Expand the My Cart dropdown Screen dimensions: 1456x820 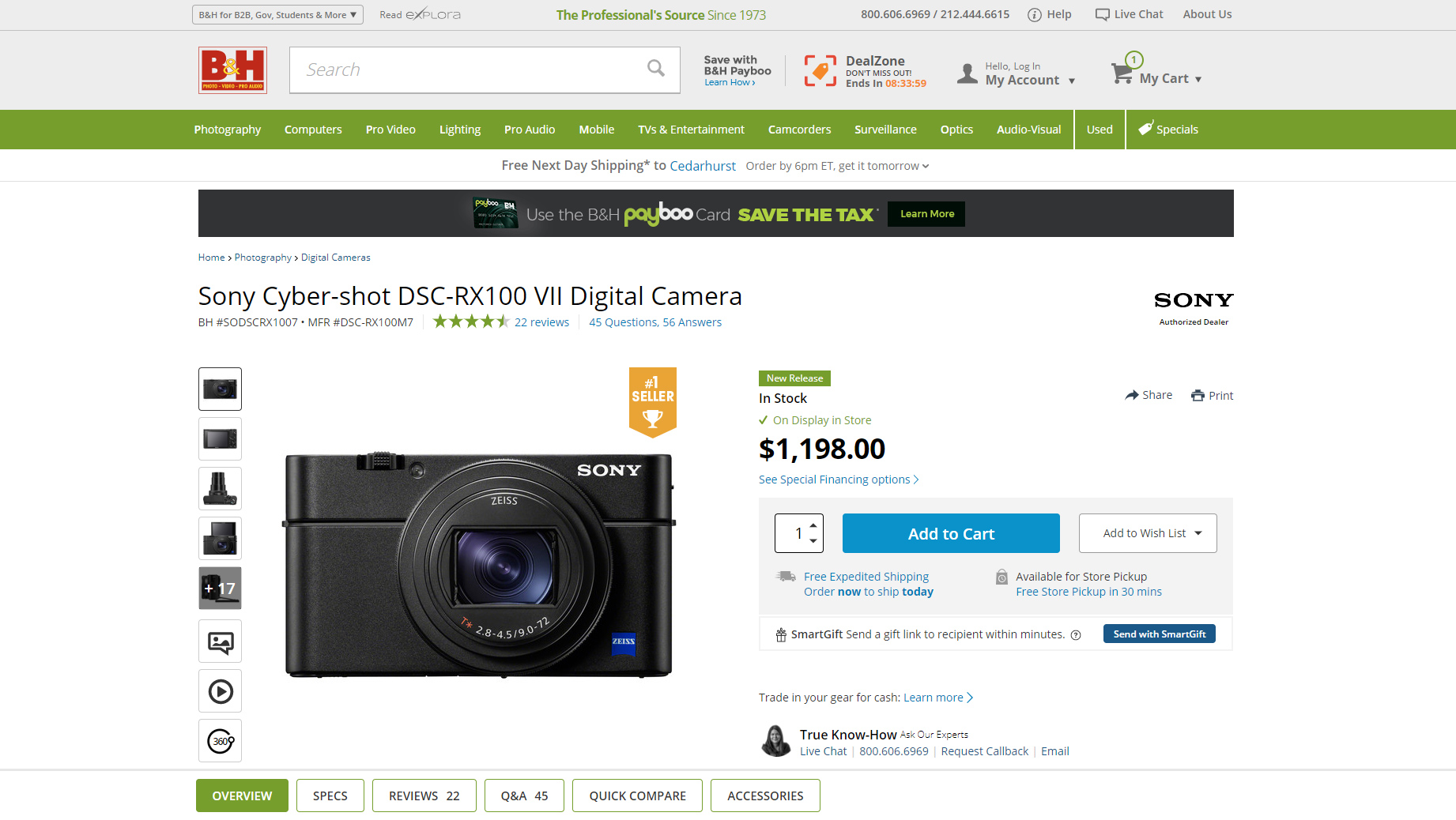pyautogui.click(x=1198, y=79)
